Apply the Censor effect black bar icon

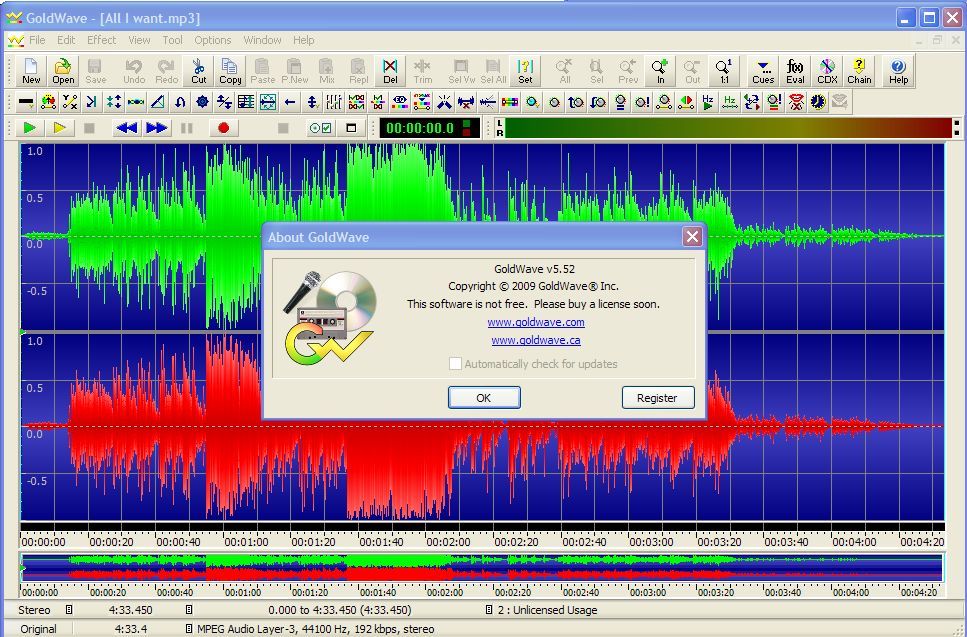click(26, 102)
